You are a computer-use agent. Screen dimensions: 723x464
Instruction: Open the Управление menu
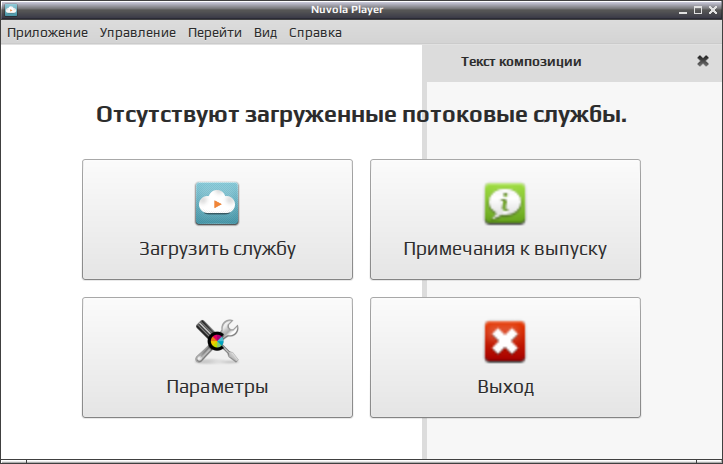point(138,33)
